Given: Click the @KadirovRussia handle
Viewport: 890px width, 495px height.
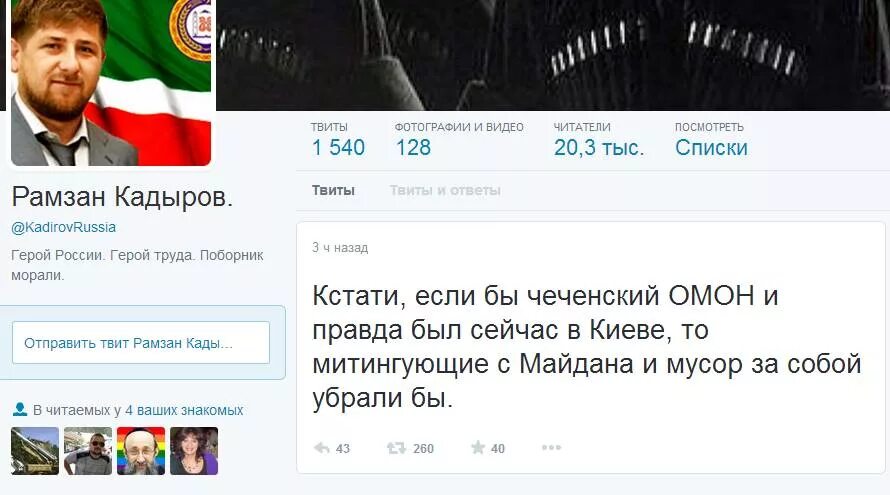Looking at the screenshot, I should coord(64,228).
